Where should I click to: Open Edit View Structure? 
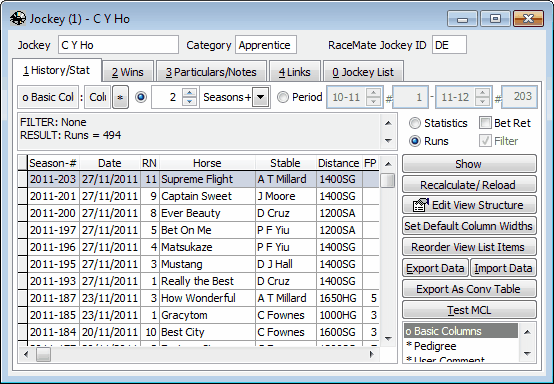point(469,205)
